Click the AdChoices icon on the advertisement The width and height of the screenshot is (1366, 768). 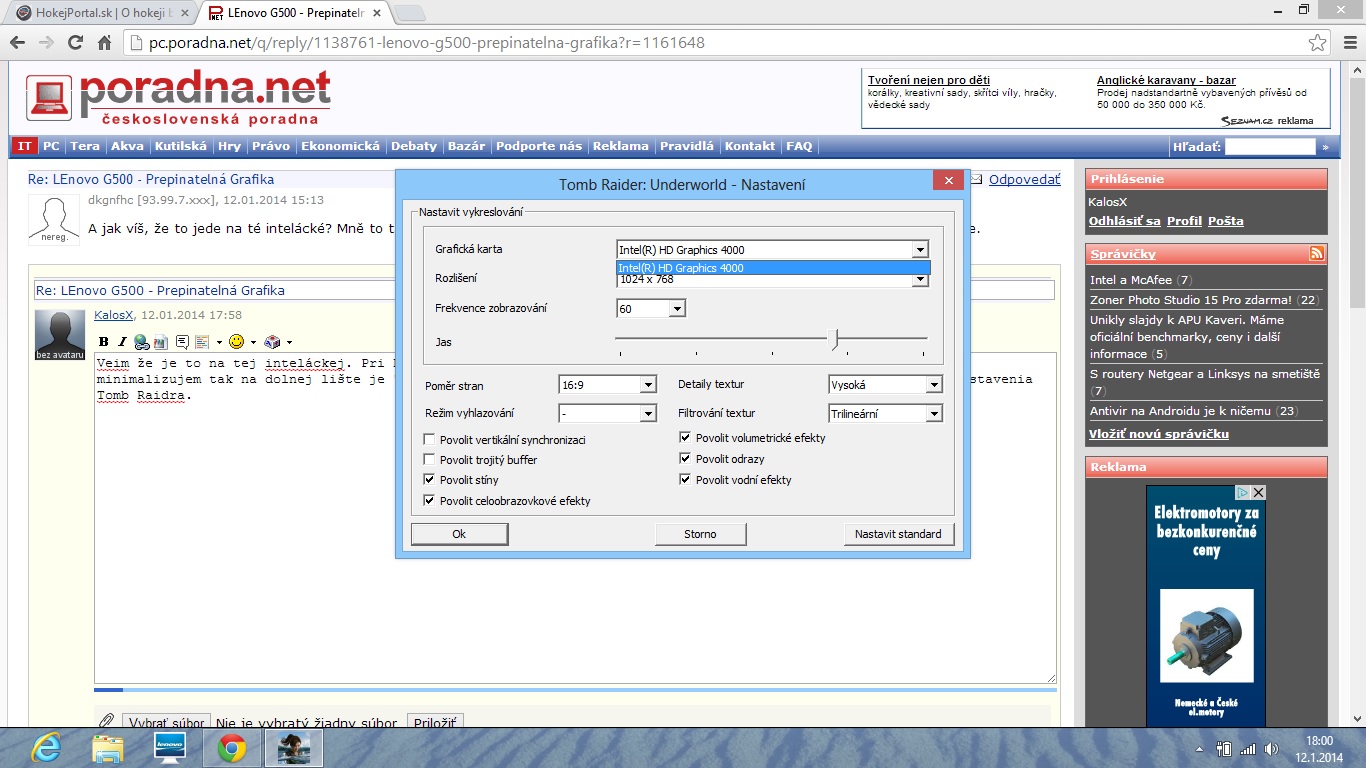(x=1242, y=492)
